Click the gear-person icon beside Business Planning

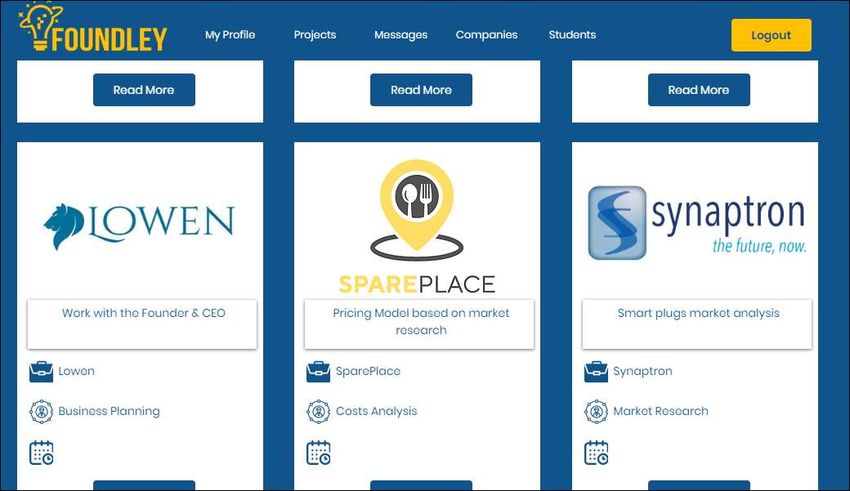click(41, 411)
